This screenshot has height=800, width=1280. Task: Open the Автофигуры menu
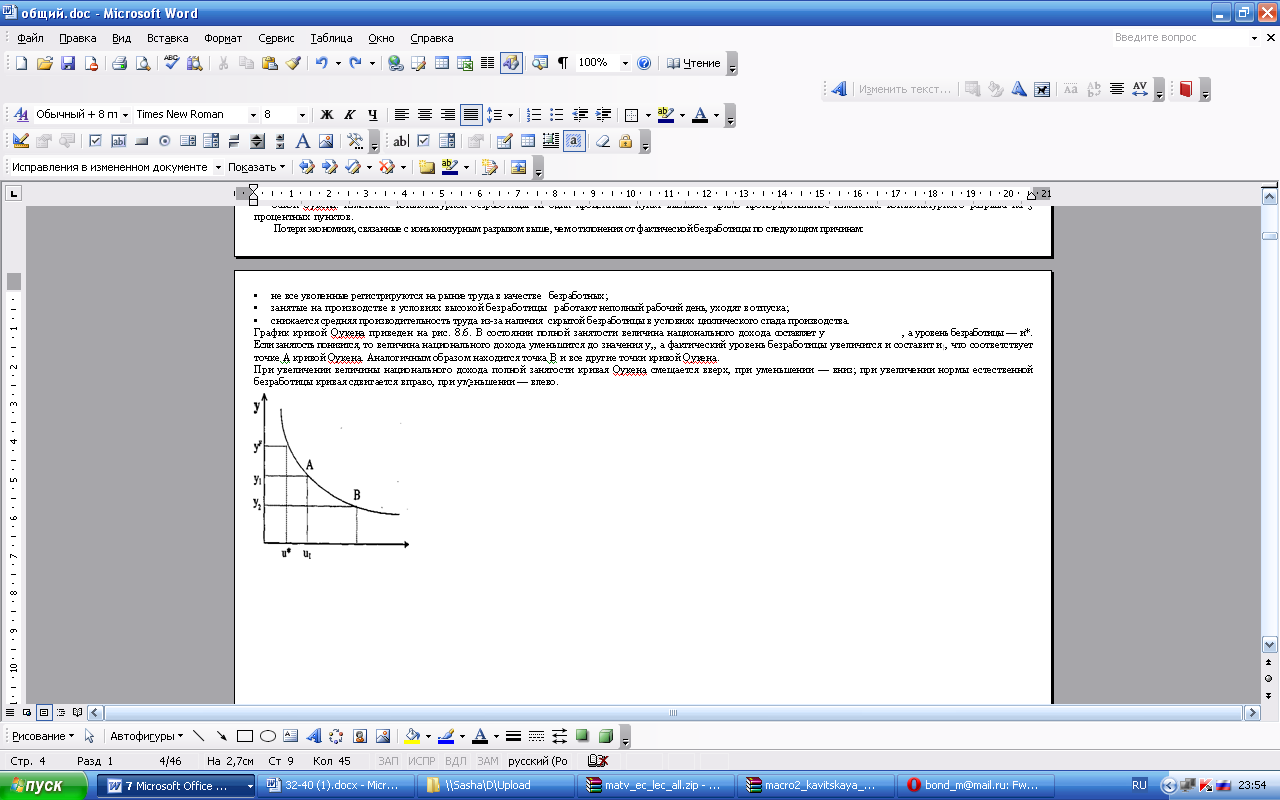pyautogui.click(x=146, y=736)
